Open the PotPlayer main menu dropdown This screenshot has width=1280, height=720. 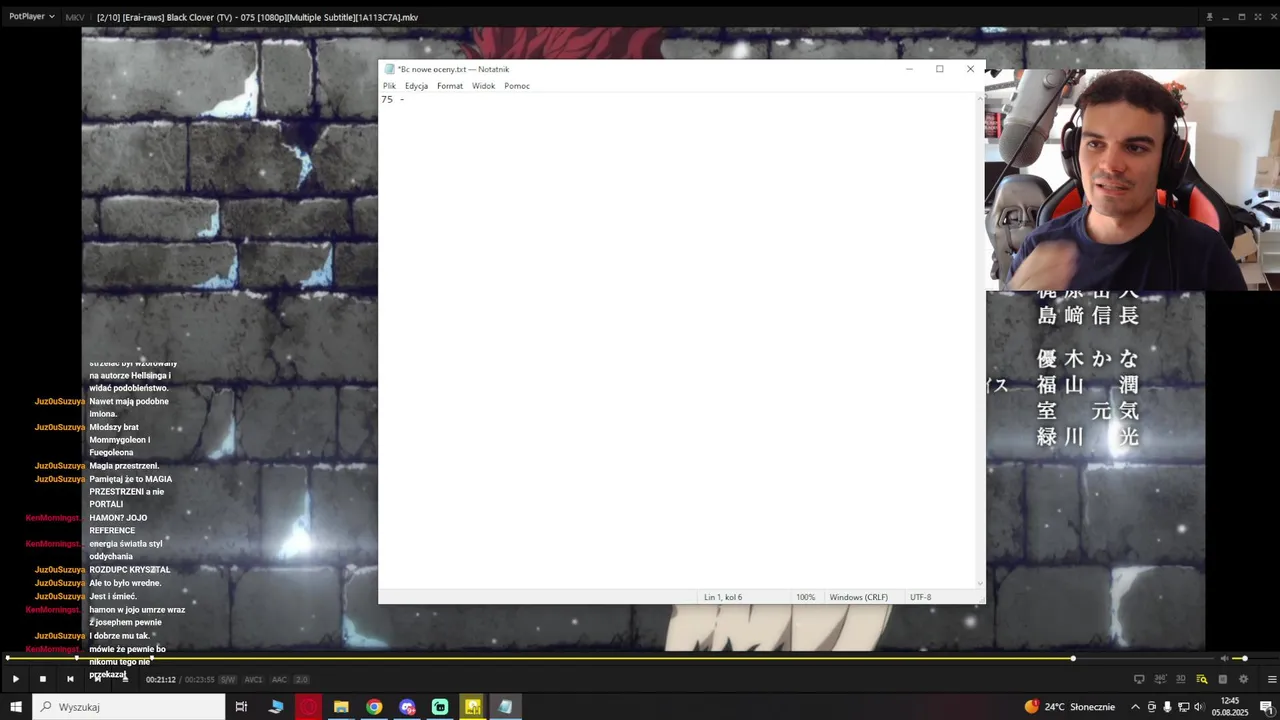click(x=32, y=17)
